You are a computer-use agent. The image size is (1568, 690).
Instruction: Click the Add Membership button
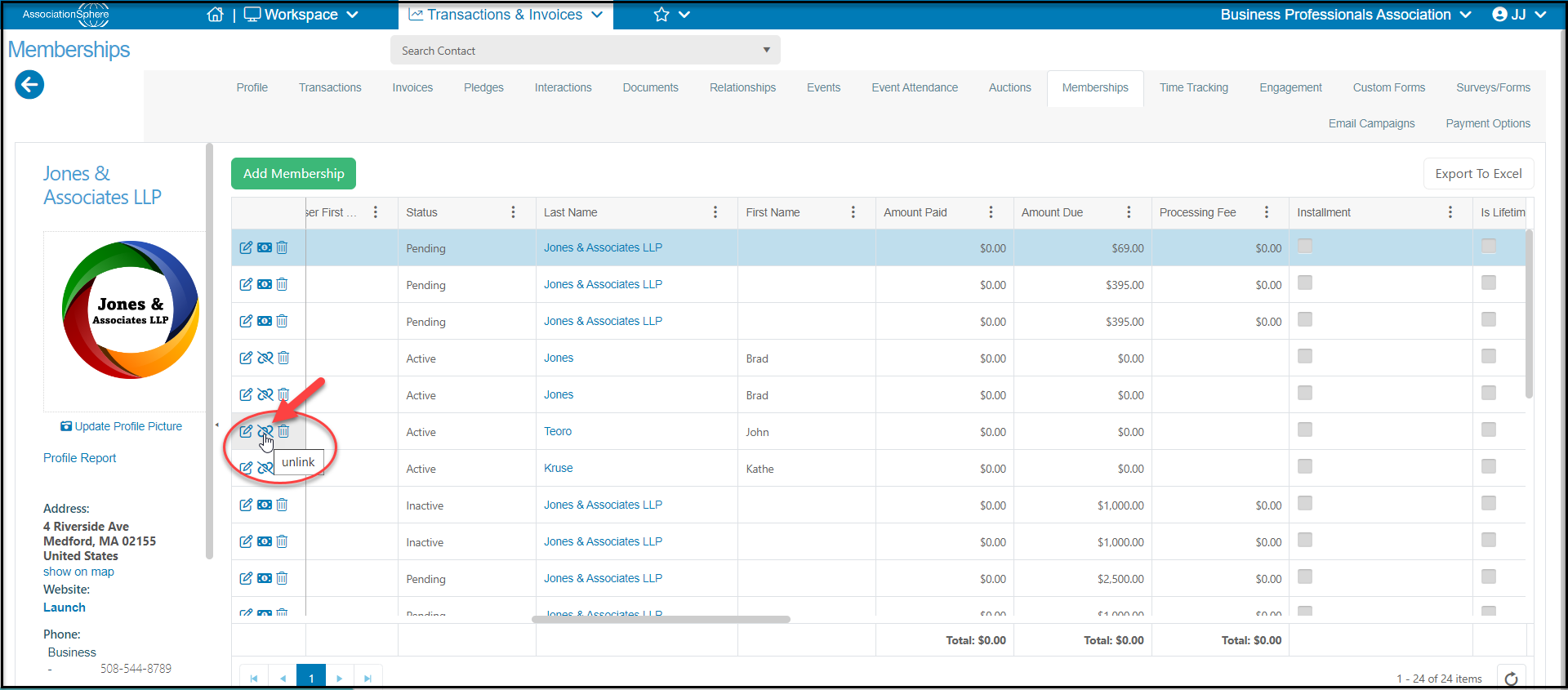click(x=293, y=173)
